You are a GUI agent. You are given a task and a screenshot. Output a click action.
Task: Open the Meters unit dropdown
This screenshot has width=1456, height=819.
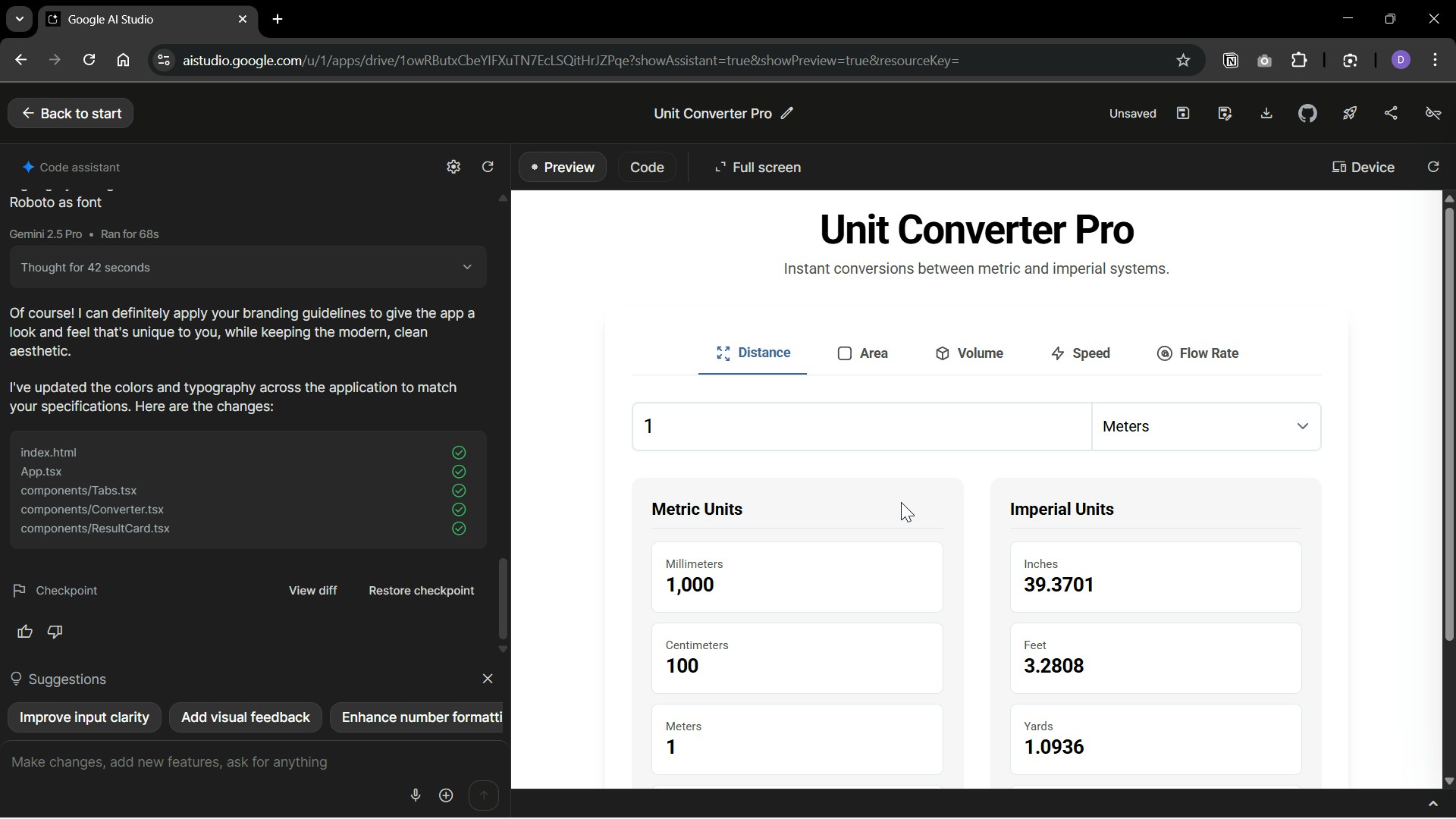coord(1206,426)
